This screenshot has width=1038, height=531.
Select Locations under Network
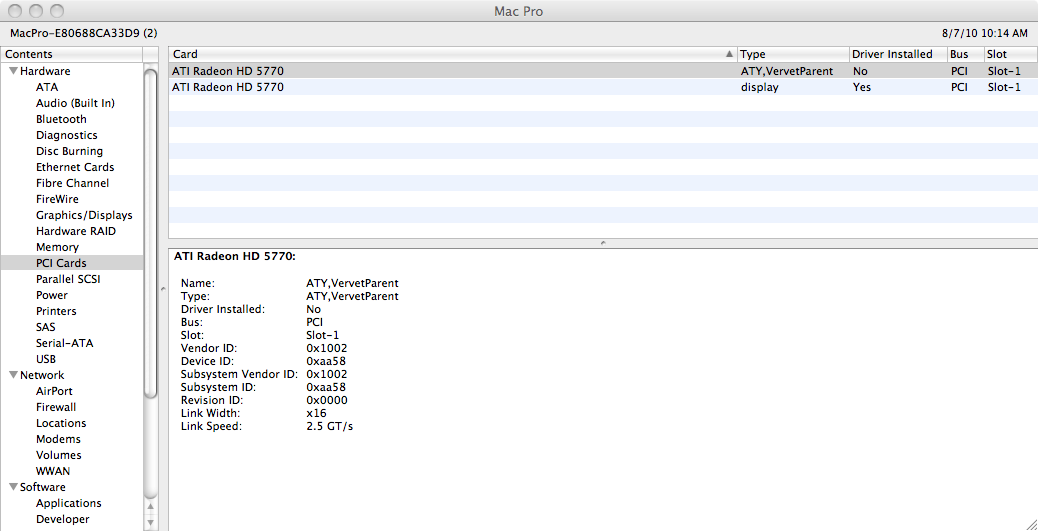pyautogui.click(x=61, y=423)
